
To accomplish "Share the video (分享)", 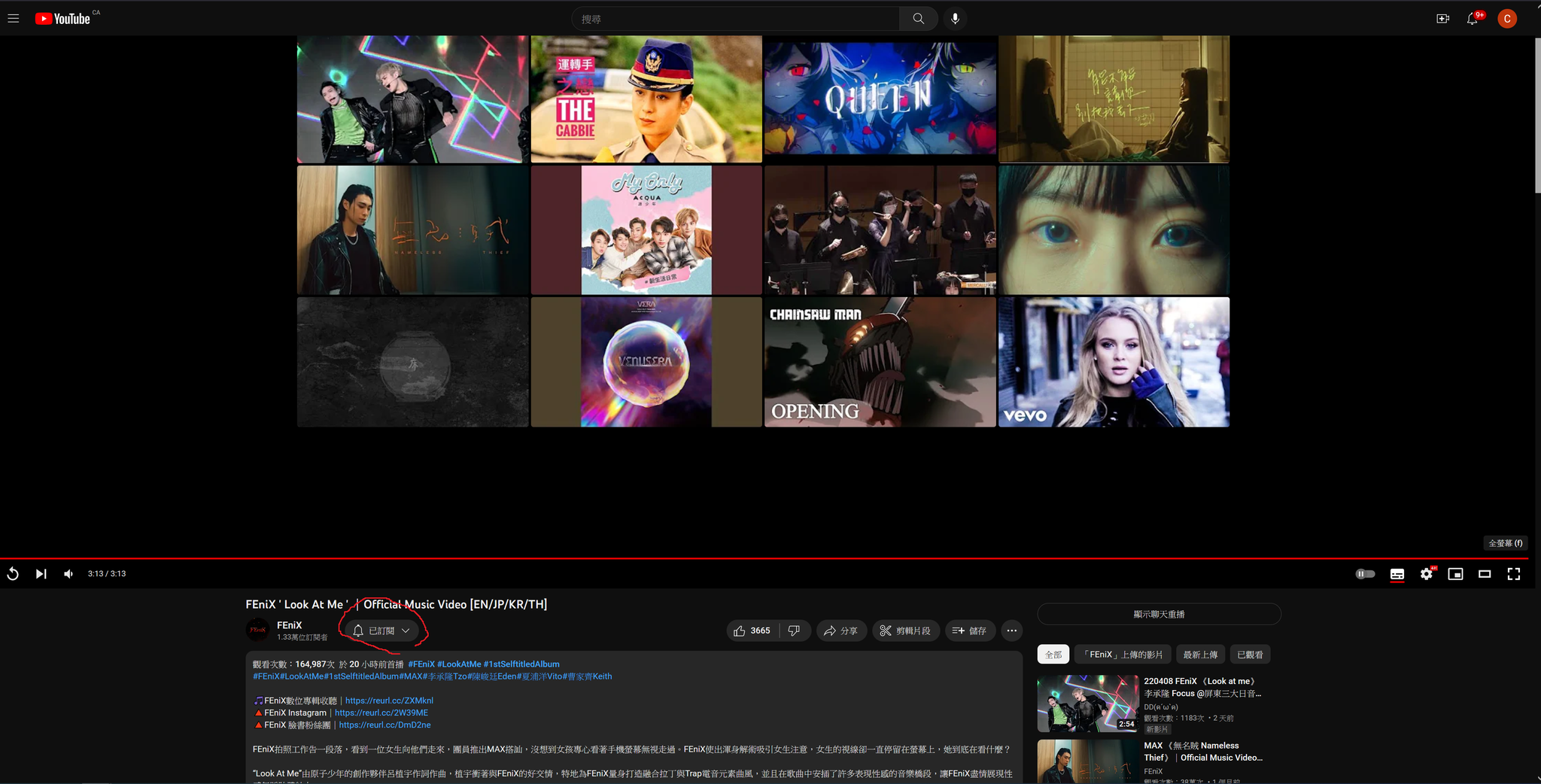I will (x=841, y=631).
